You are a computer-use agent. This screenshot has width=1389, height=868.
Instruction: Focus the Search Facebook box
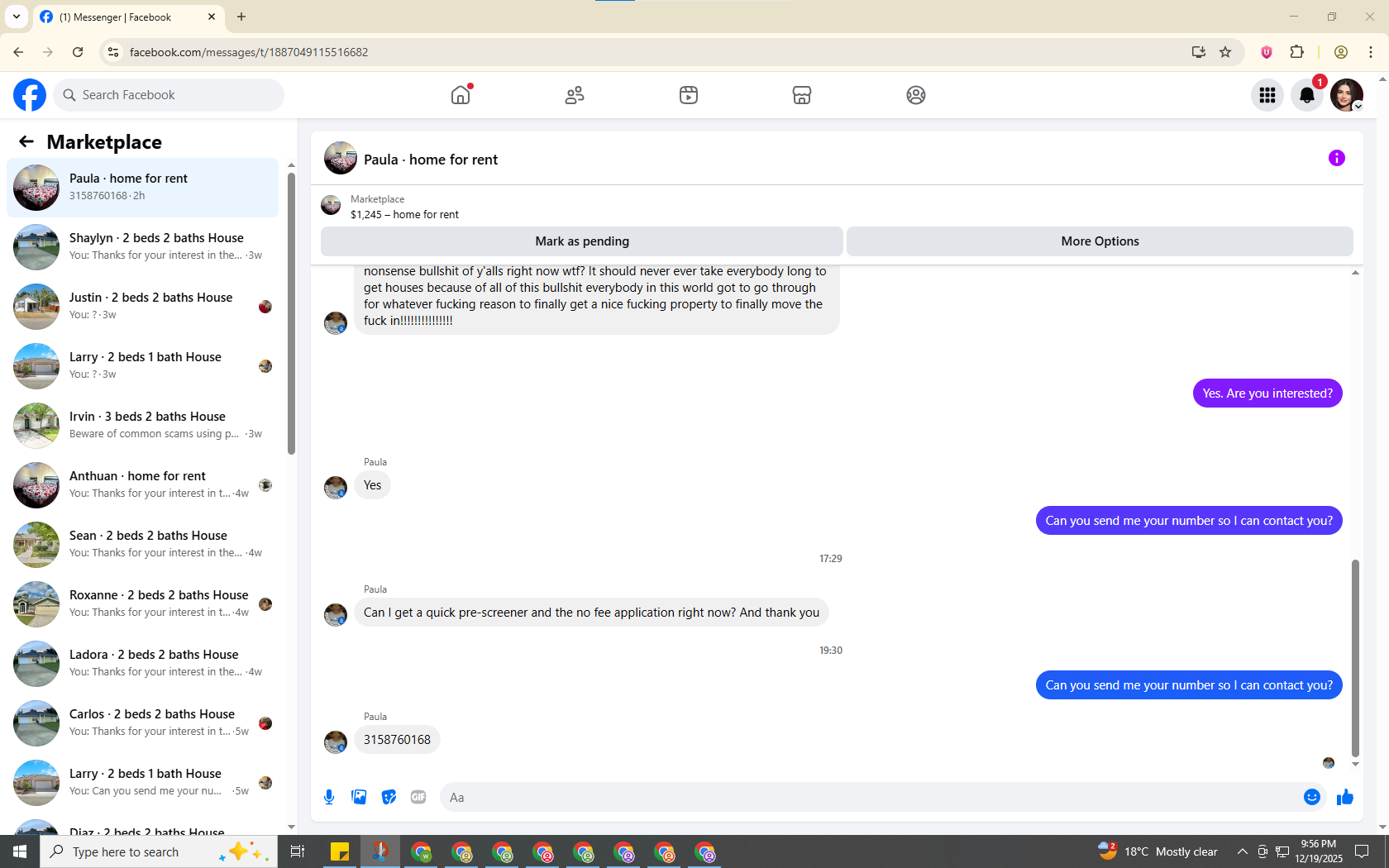[169, 95]
